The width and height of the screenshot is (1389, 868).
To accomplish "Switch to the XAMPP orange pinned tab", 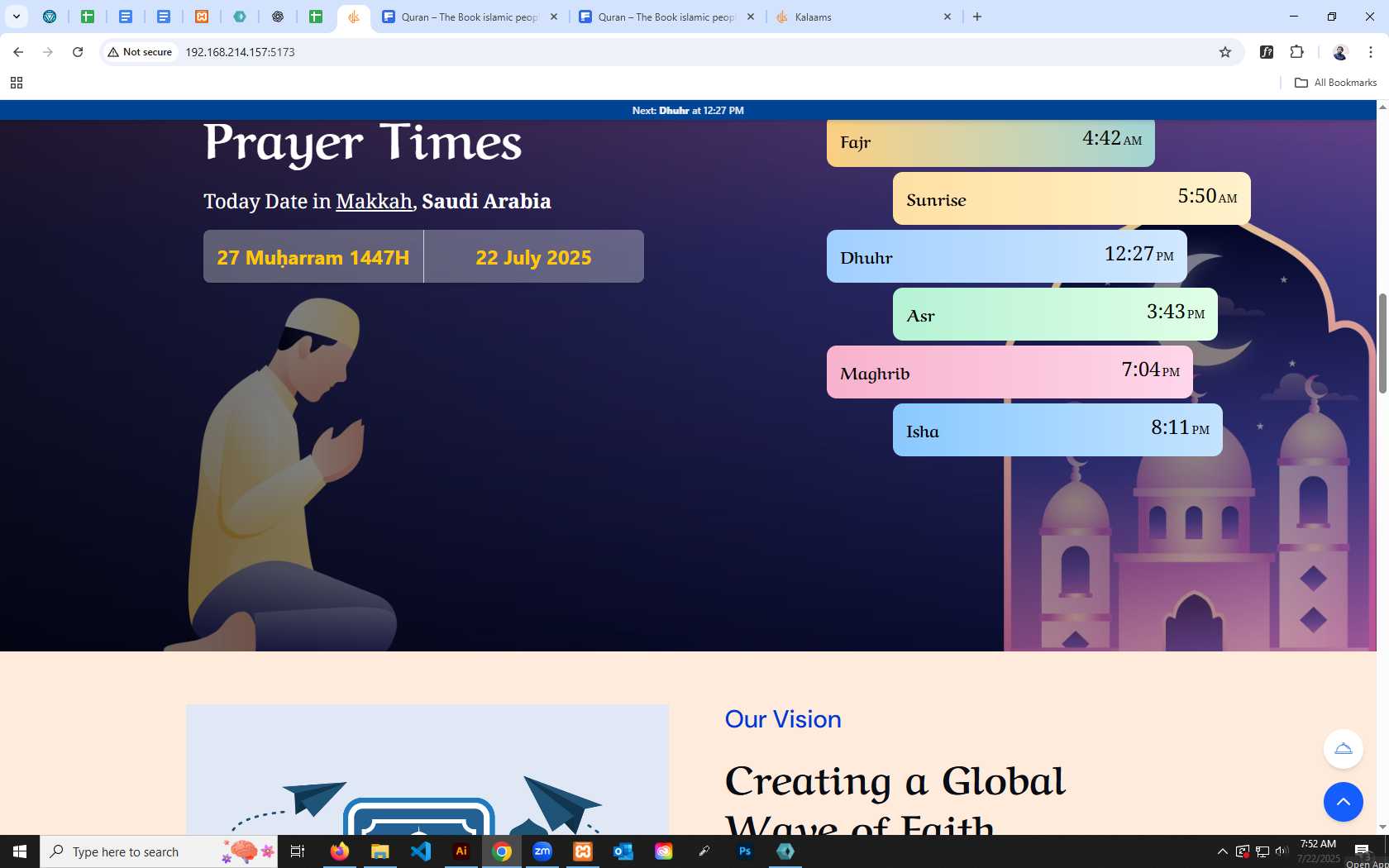I will click(x=202, y=17).
